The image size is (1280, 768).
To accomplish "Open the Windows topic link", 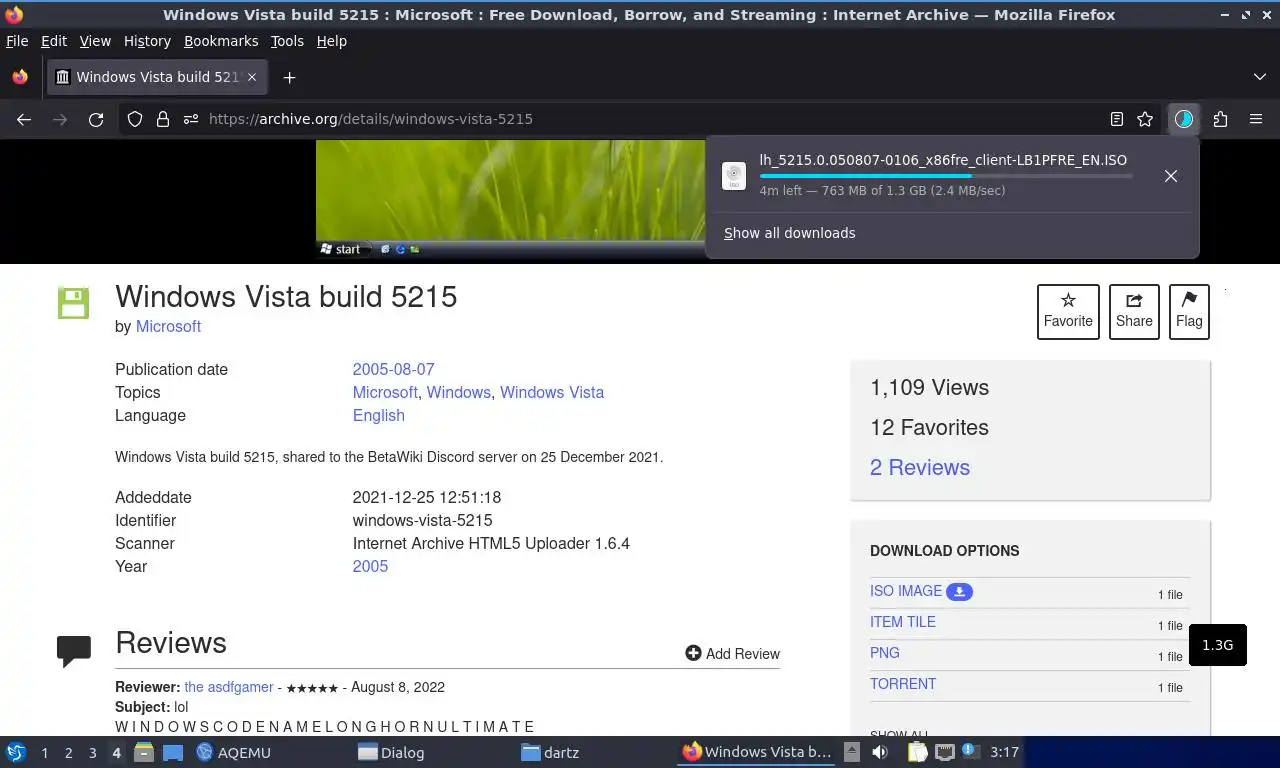I will 458,392.
